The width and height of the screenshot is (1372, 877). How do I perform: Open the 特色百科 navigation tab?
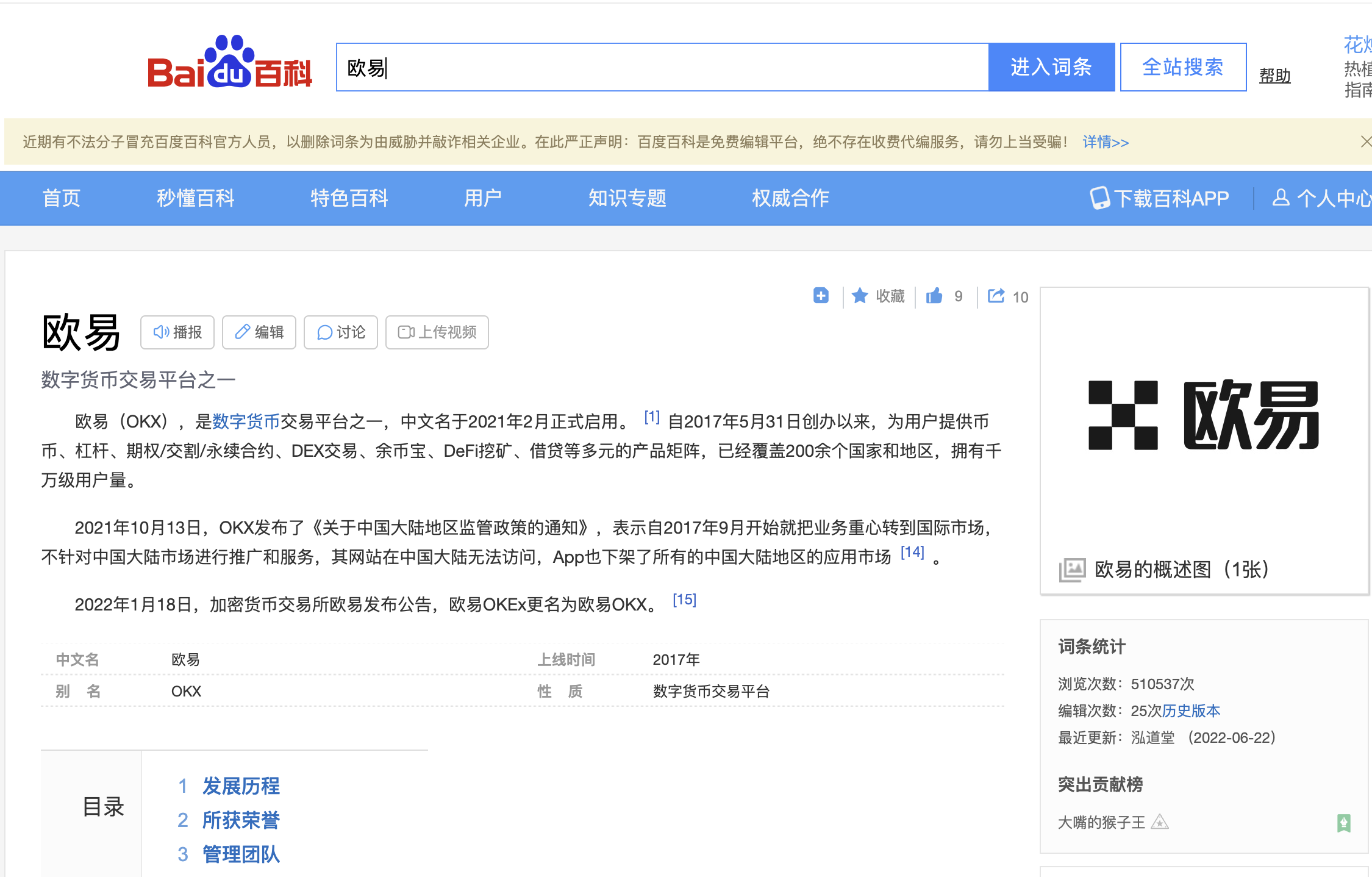[349, 198]
